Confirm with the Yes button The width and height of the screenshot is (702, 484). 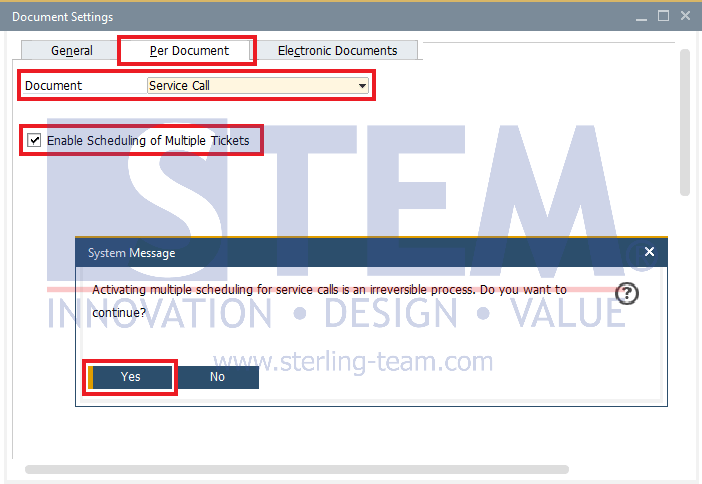(131, 377)
